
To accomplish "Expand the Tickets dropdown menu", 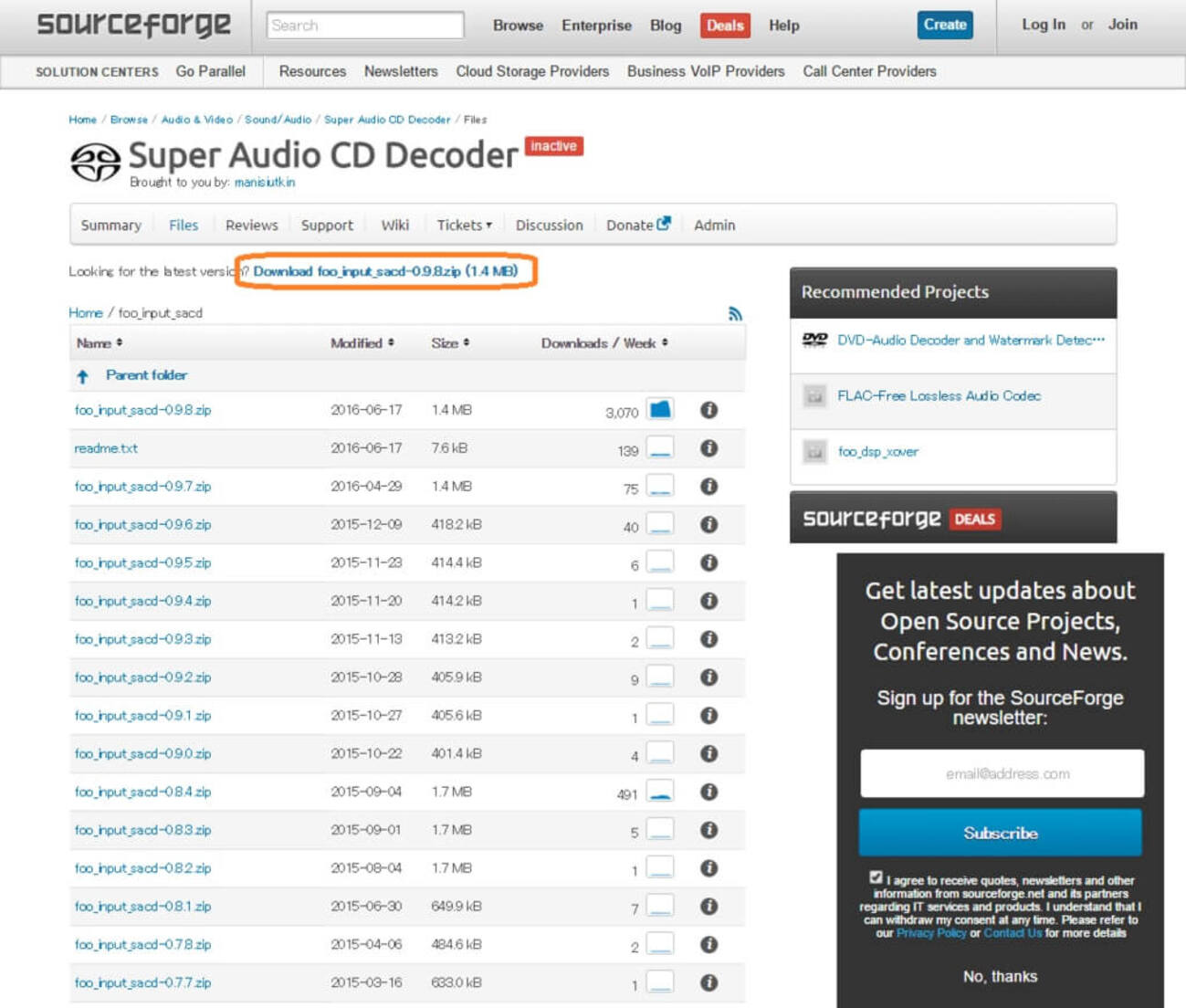I will pyautogui.click(x=464, y=226).
